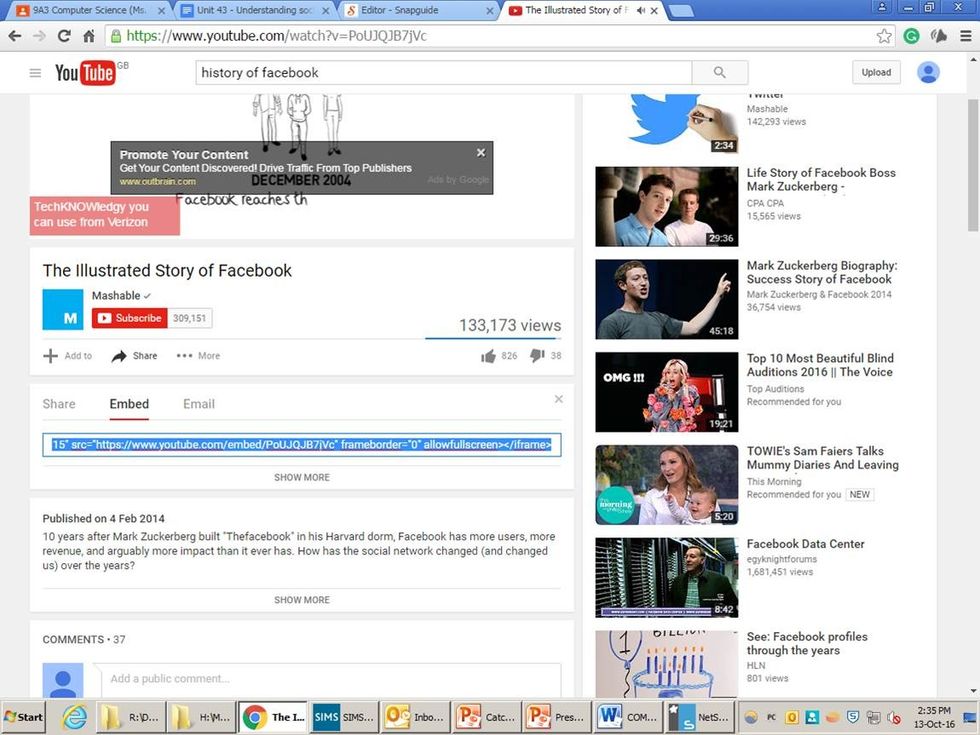The height and width of the screenshot is (735, 980).
Task: Click page vertical scrollbar
Action: [x=973, y=164]
